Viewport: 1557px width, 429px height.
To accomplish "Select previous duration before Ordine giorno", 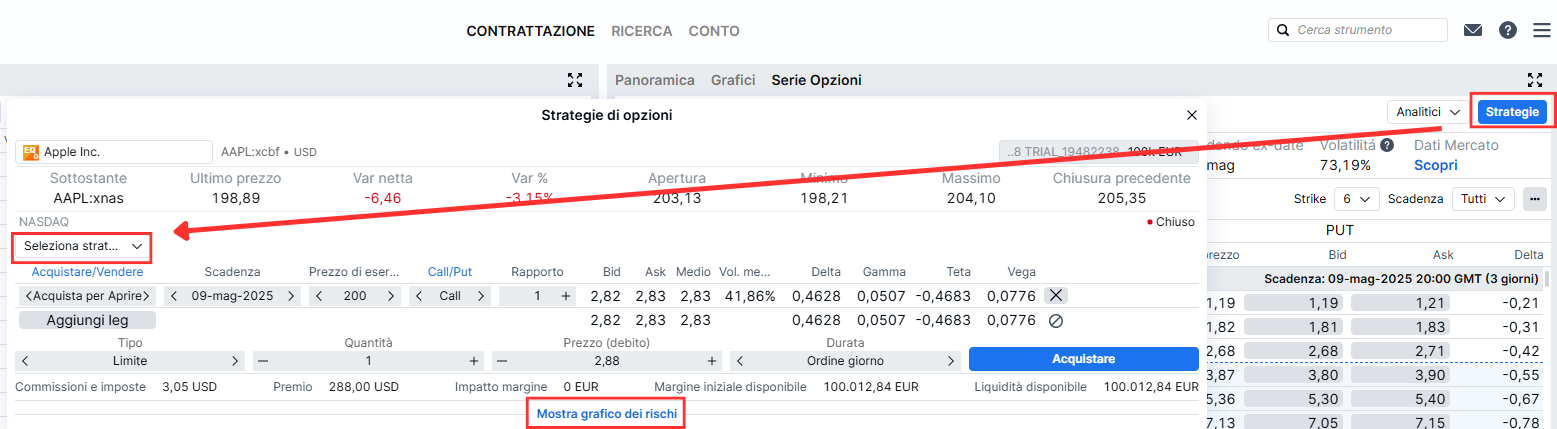I will point(740,361).
